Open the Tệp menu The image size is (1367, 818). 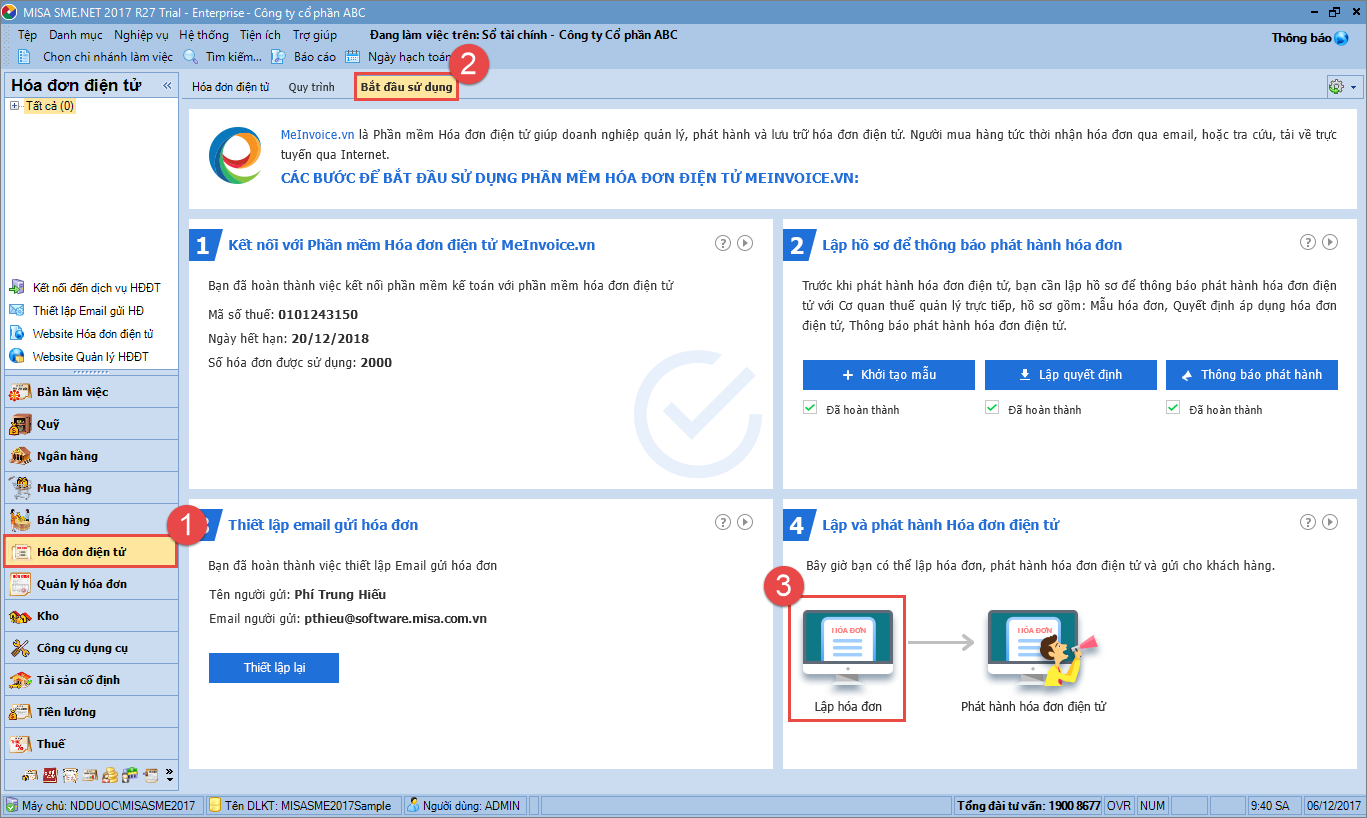coord(27,35)
